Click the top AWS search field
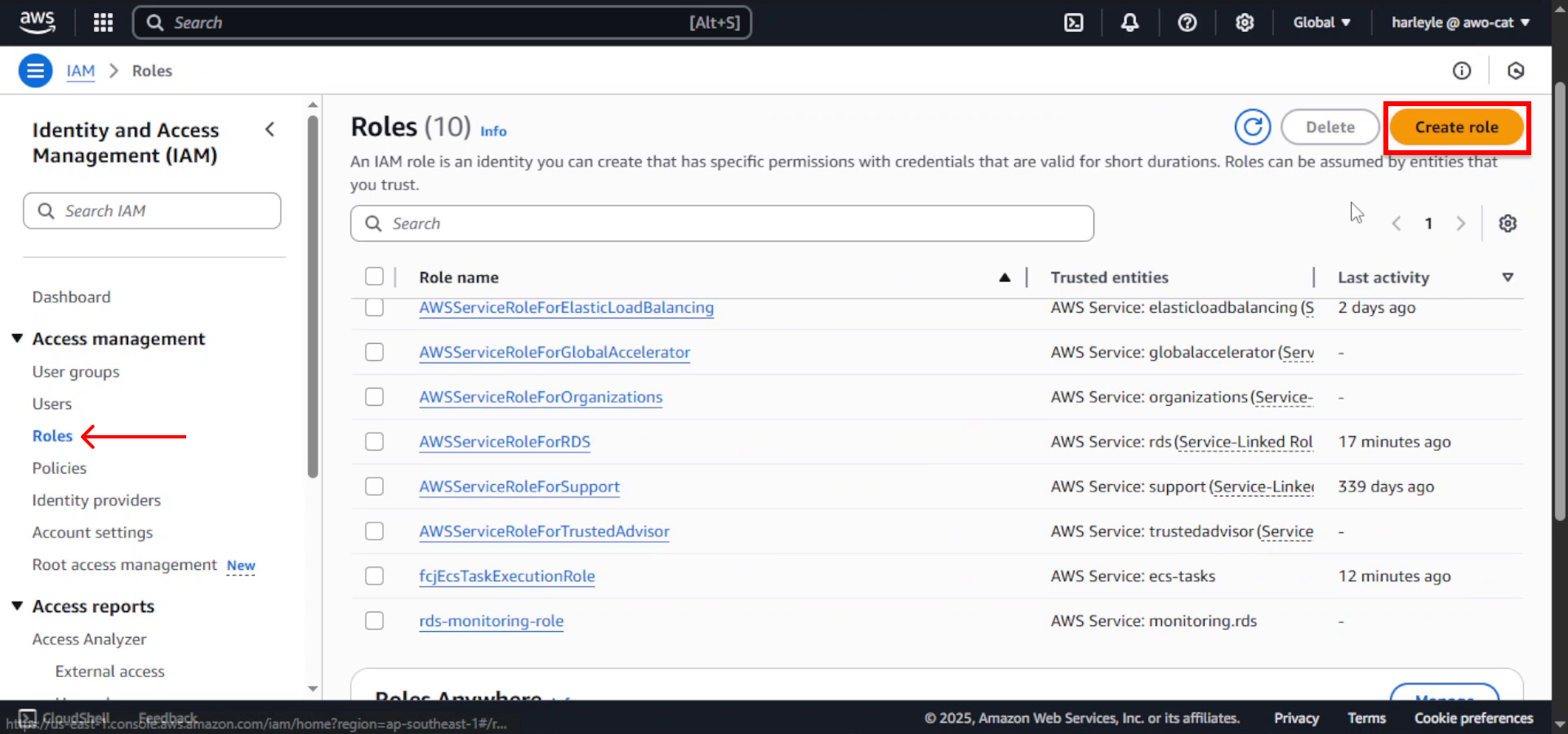The image size is (1568, 734). click(442, 22)
